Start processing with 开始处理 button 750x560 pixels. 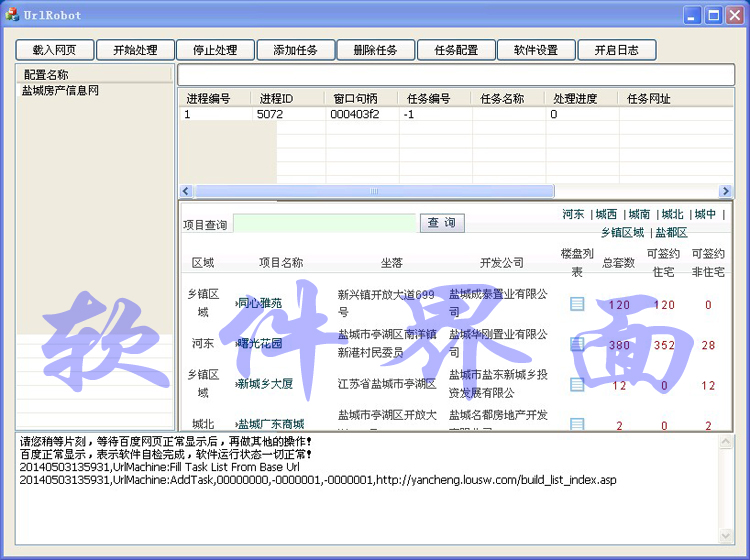pyautogui.click(x=135, y=50)
